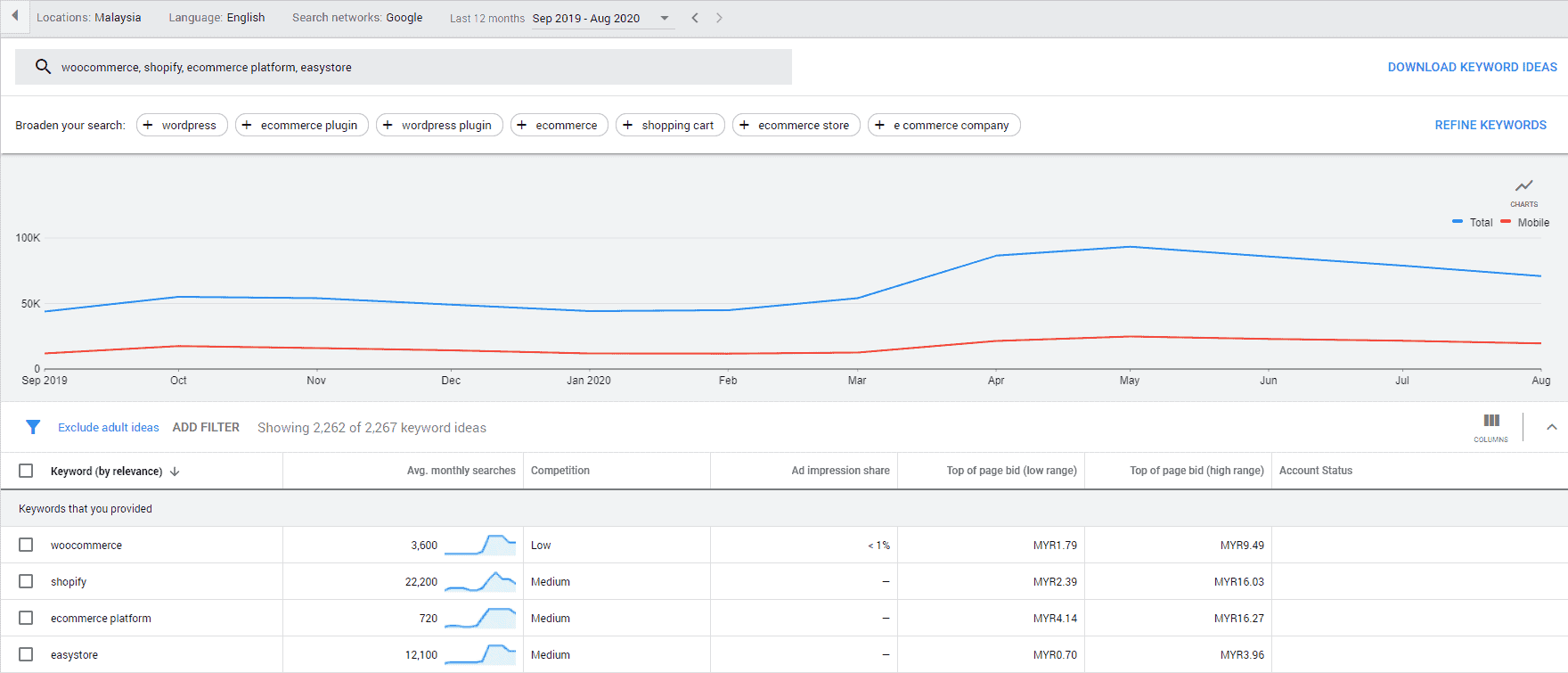
Task: Select the shopify keyword text
Action: [x=69, y=581]
